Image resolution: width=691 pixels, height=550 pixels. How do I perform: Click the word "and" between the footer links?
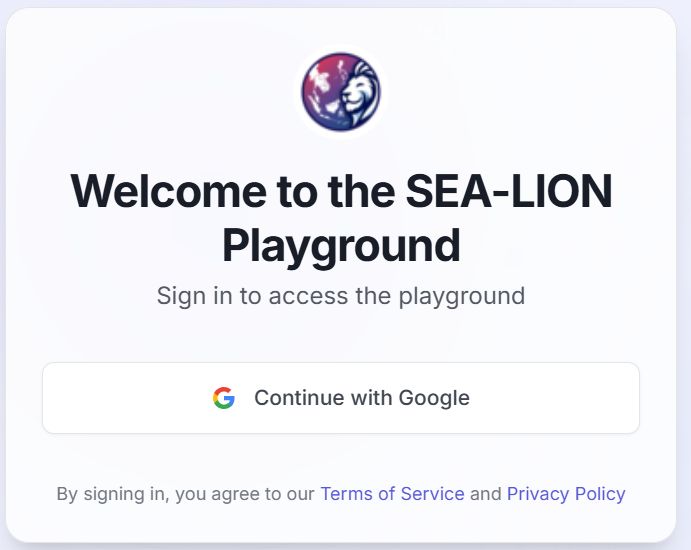click(486, 494)
